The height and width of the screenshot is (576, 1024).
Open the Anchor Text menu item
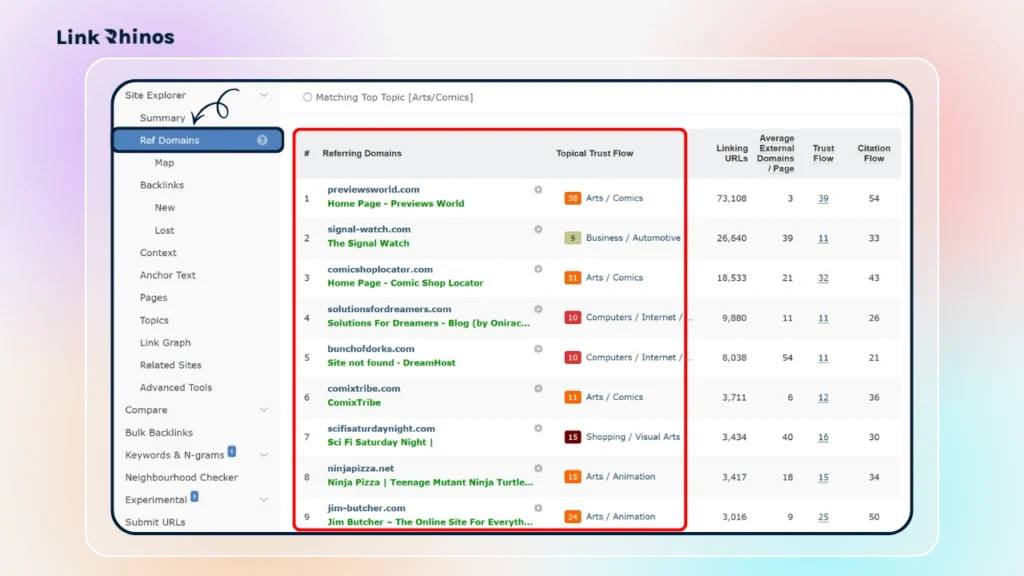(x=167, y=275)
